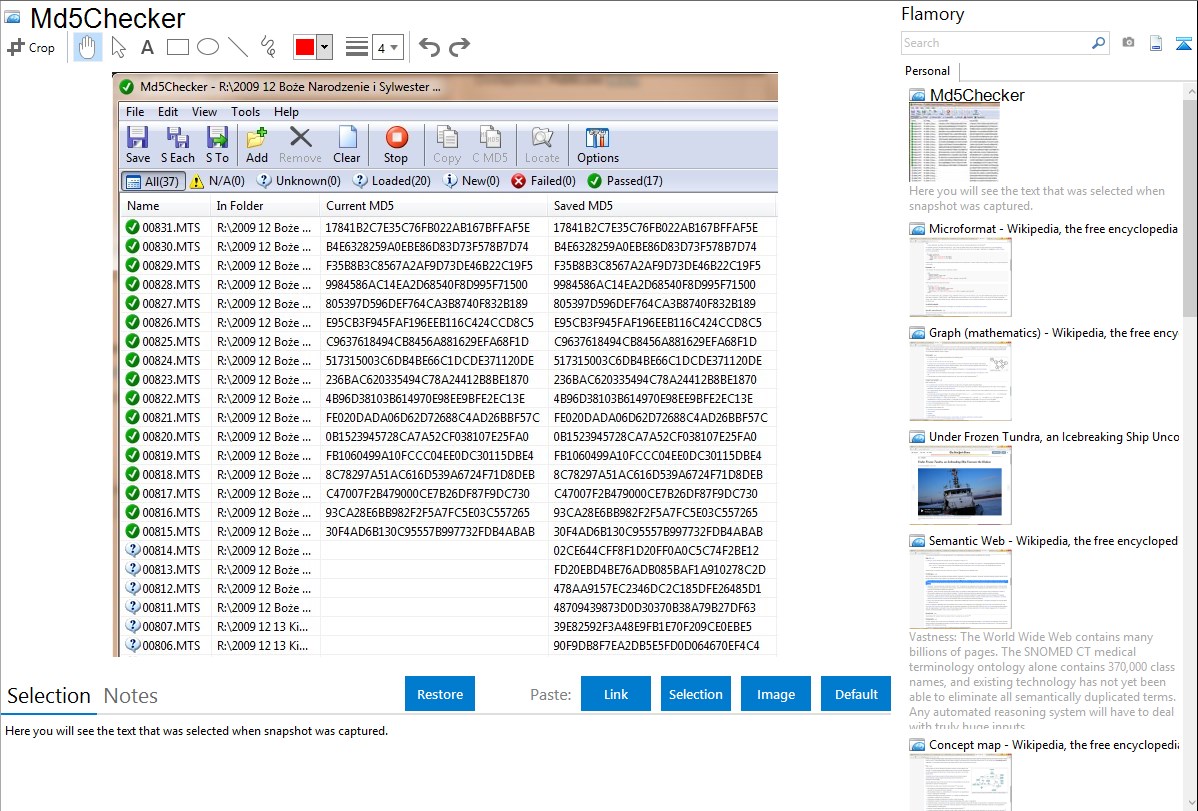Select the Crop tool
Image resolution: width=1198 pixels, height=811 pixels.
tap(31, 47)
